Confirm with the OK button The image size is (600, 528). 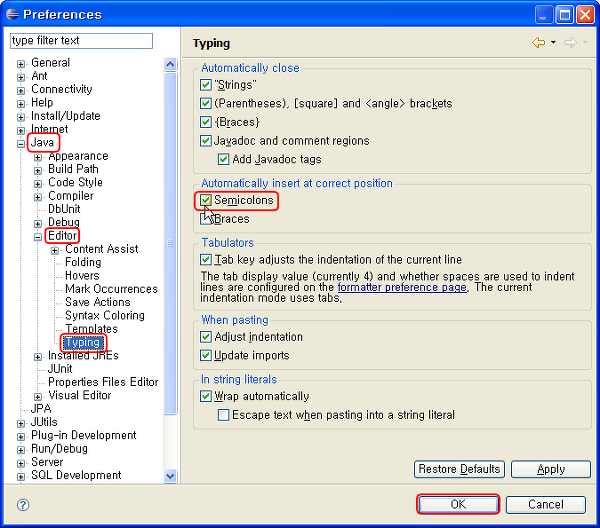click(458, 504)
